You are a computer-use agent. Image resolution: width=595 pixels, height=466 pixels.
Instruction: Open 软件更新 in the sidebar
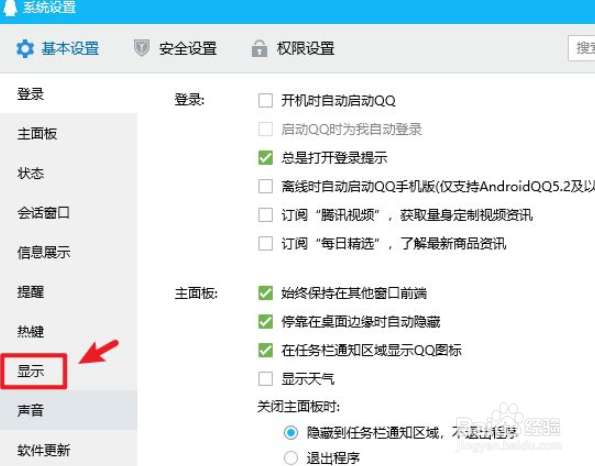[68, 449]
